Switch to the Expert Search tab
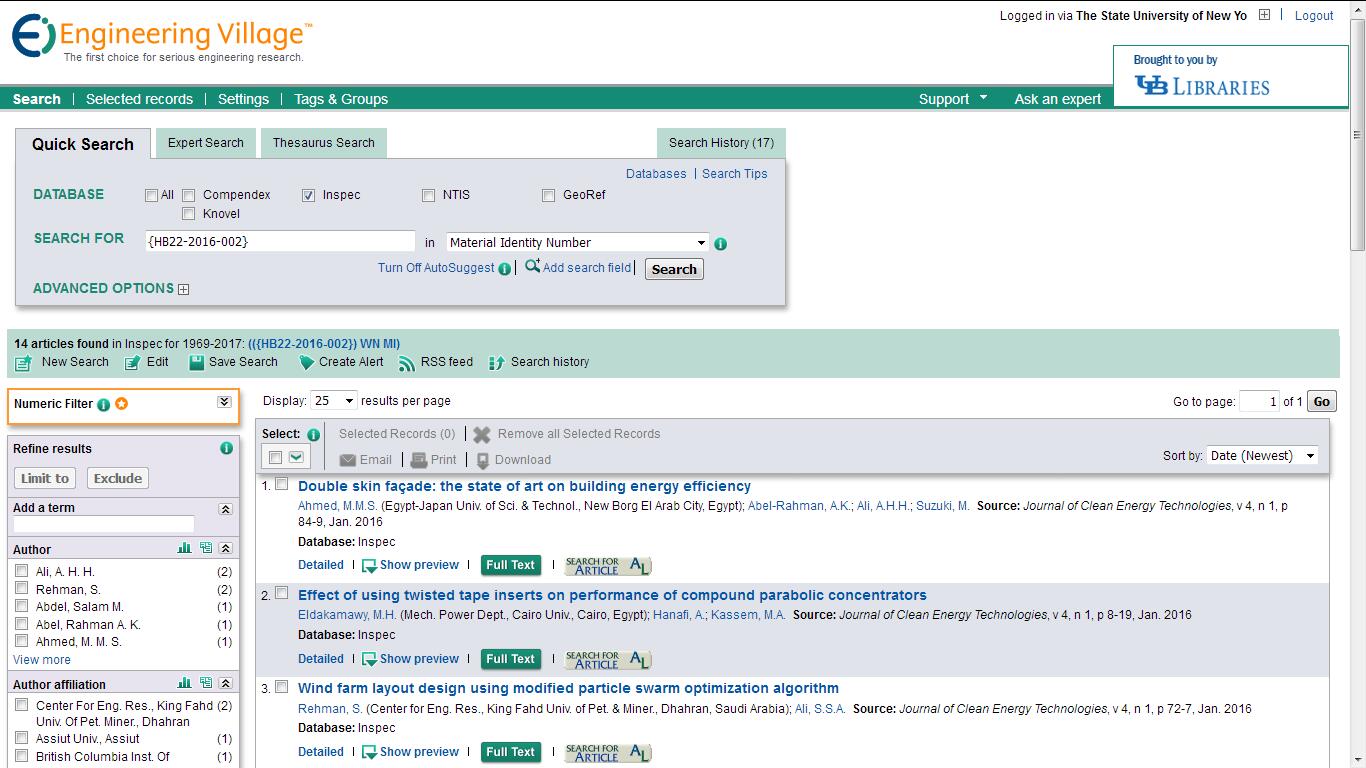Viewport: 1366px width, 768px height. pyautogui.click(x=206, y=143)
